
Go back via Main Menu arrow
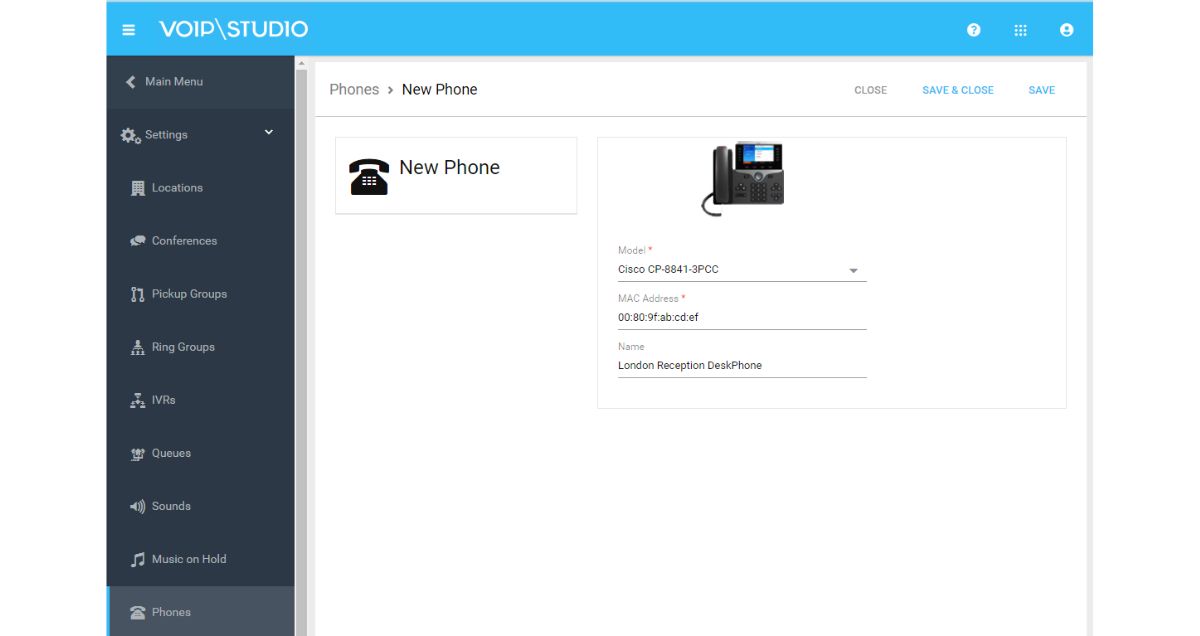pos(129,82)
